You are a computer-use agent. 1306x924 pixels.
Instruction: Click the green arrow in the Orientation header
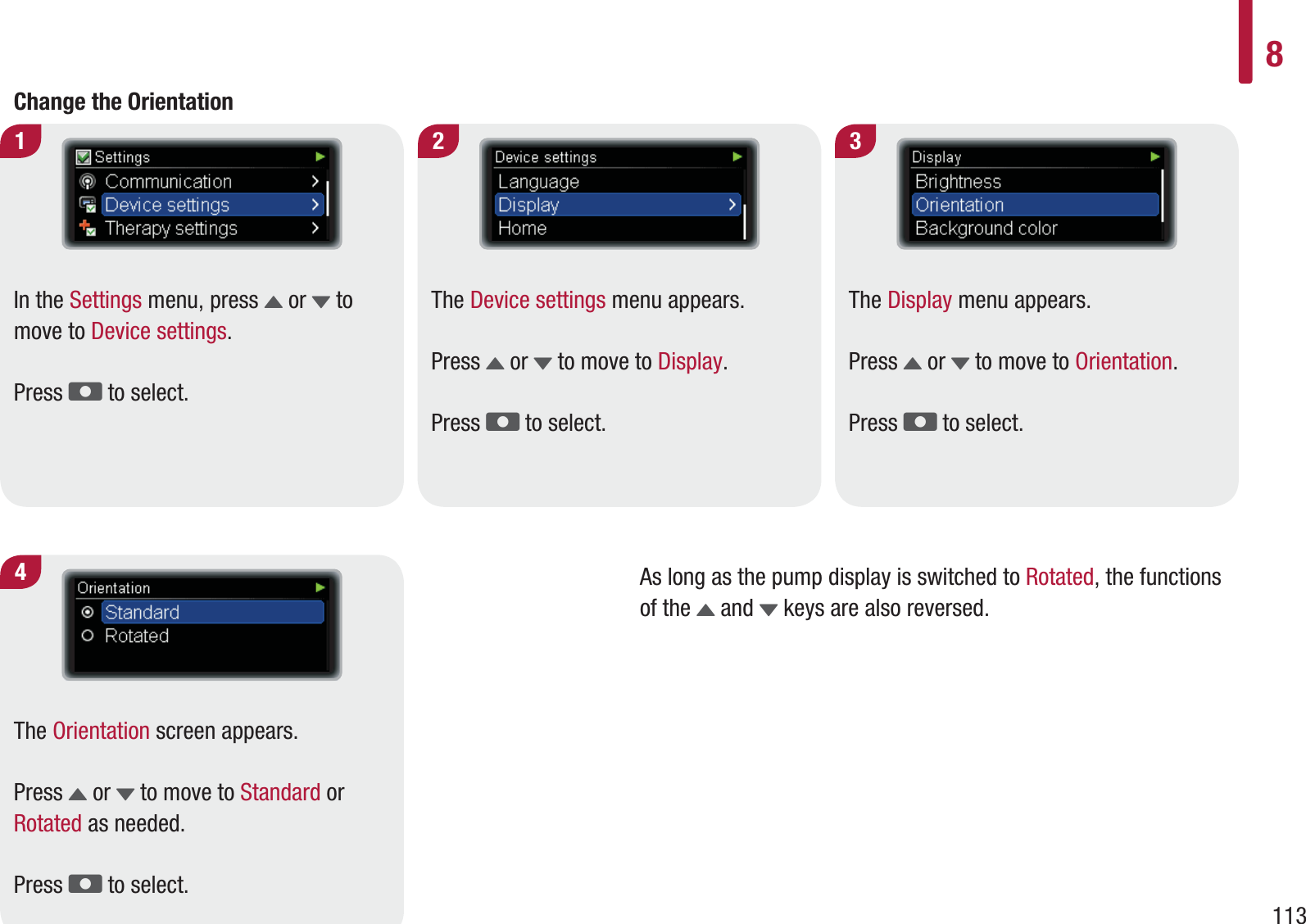tap(320, 587)
